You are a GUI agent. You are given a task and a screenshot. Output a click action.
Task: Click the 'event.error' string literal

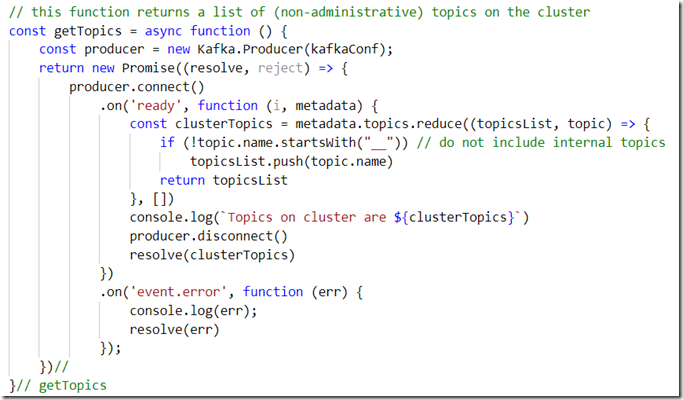tap(173, 292)
